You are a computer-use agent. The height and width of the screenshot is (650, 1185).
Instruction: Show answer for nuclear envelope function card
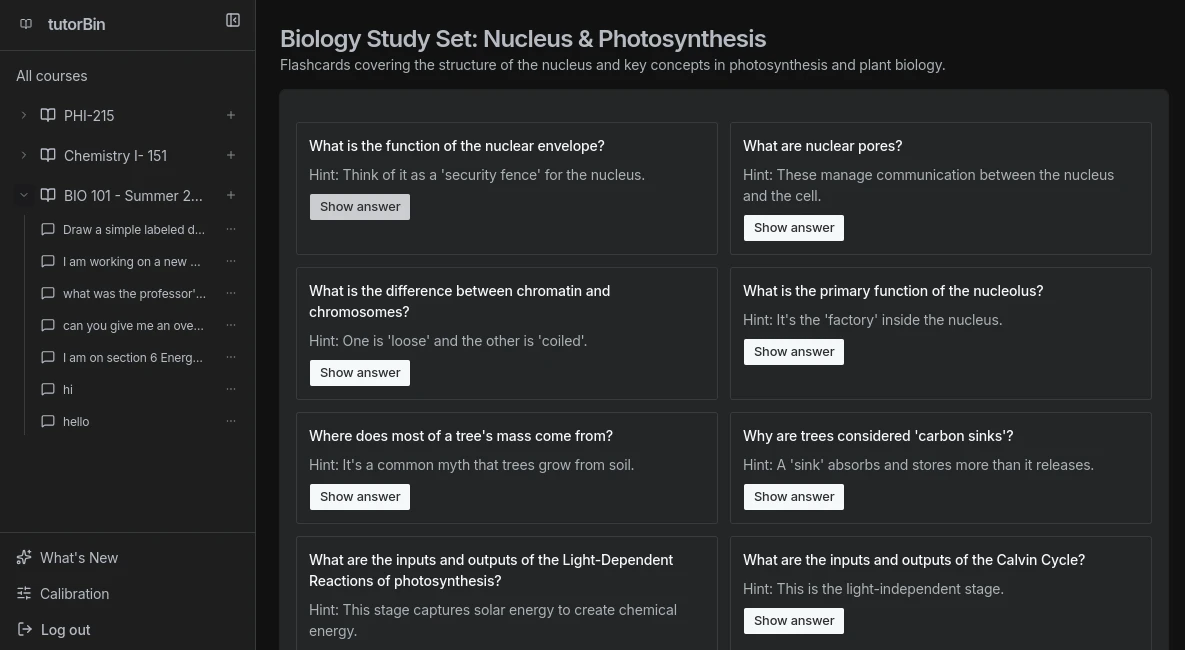[360, 207]
